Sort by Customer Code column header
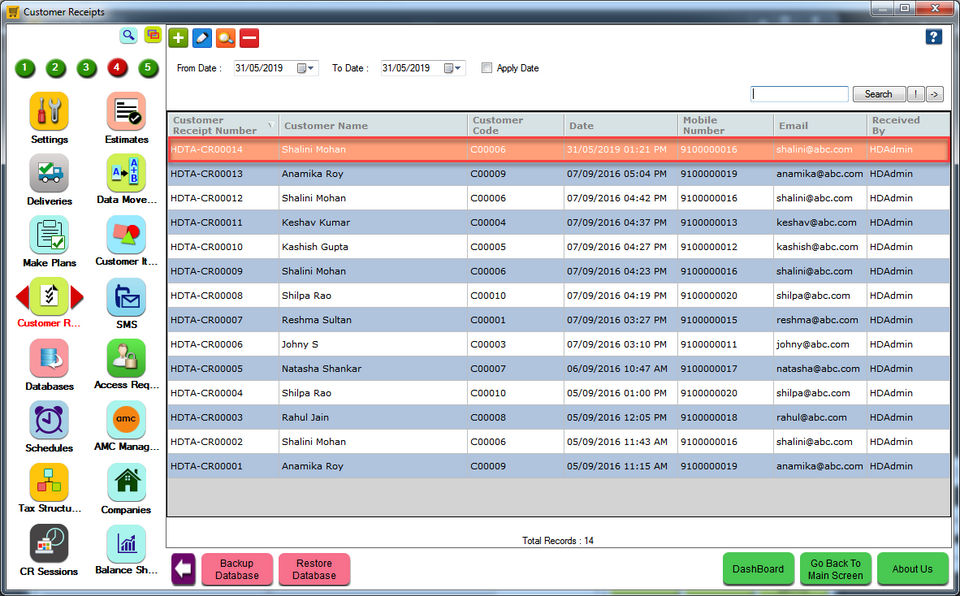 coord(516,125)
